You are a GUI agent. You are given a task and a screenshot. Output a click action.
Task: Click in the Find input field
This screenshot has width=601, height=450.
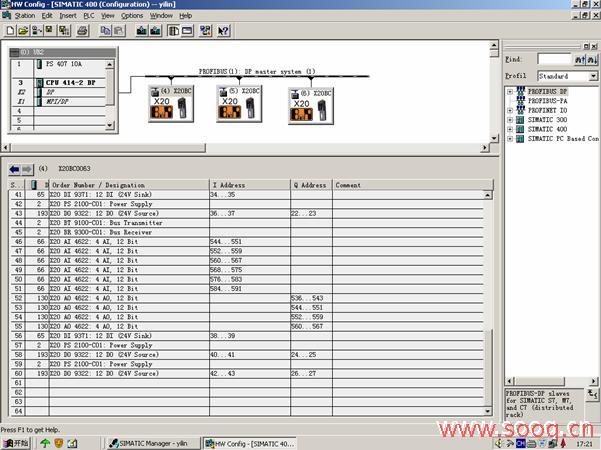click(x=557, y=60)
